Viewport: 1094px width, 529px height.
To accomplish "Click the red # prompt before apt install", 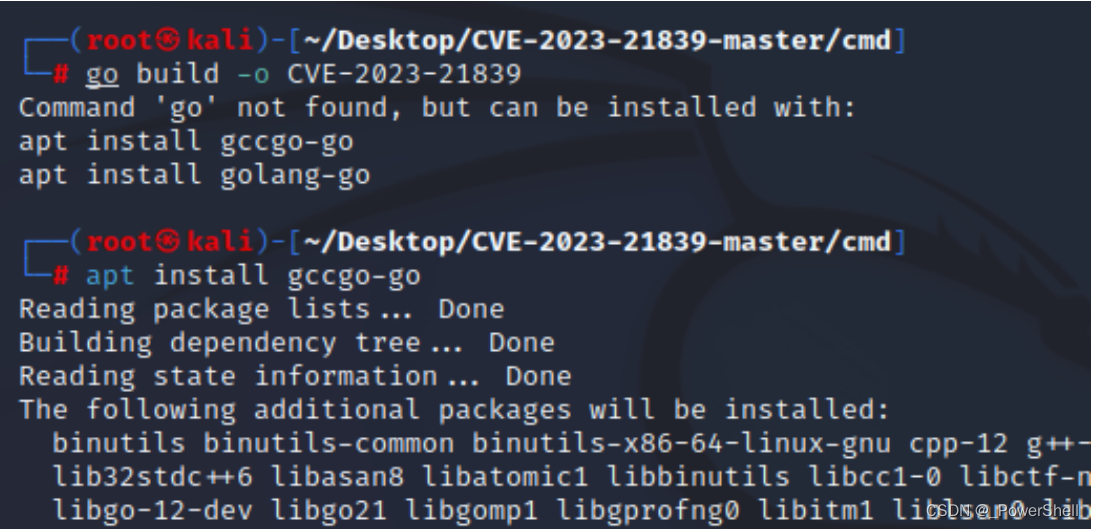I will point(61,275).
